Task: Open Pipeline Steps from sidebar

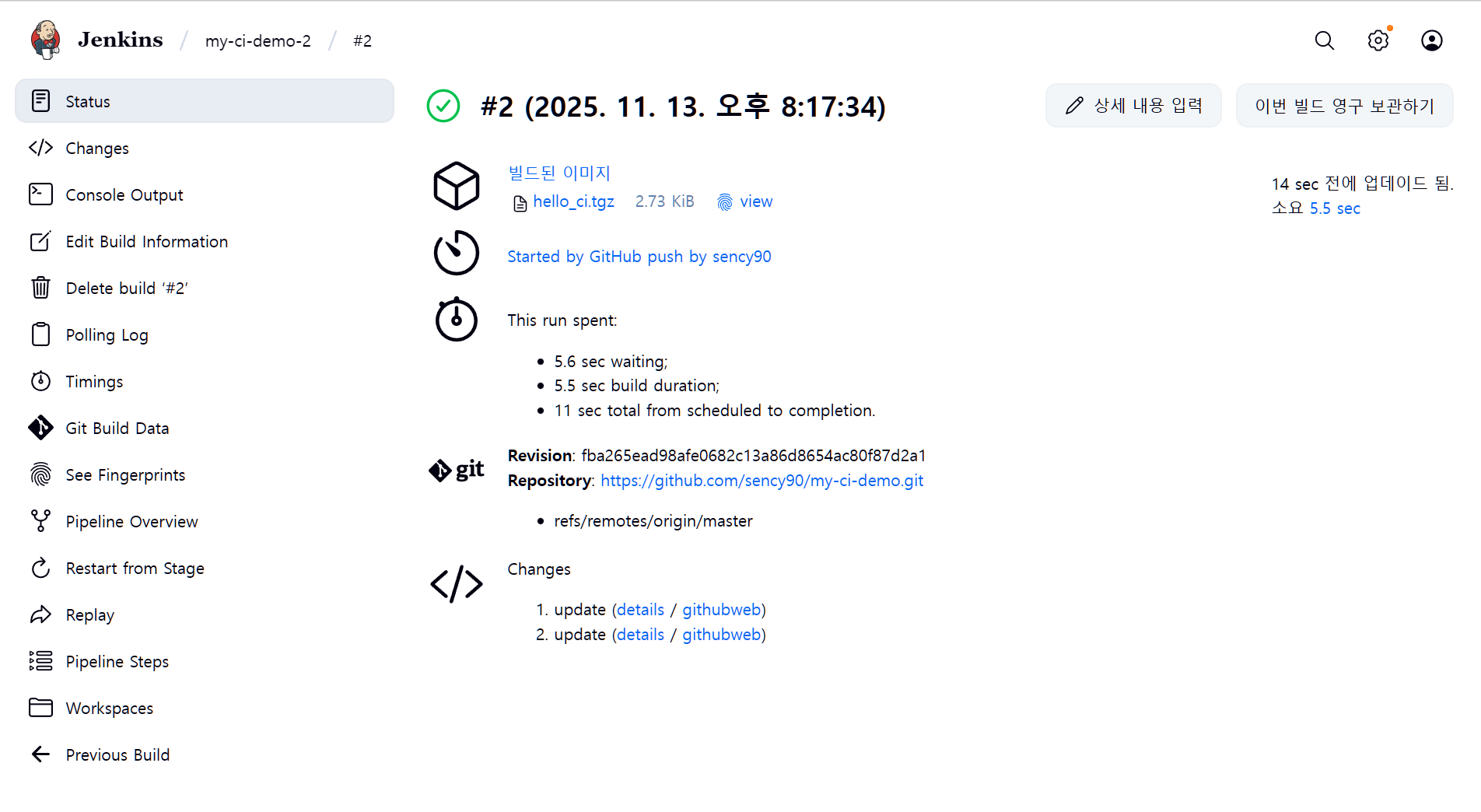Action: 117,662
